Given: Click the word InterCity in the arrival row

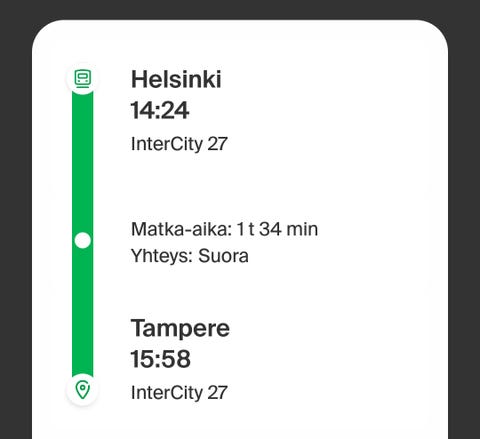Looking at the screenshot, I should 167,393.
